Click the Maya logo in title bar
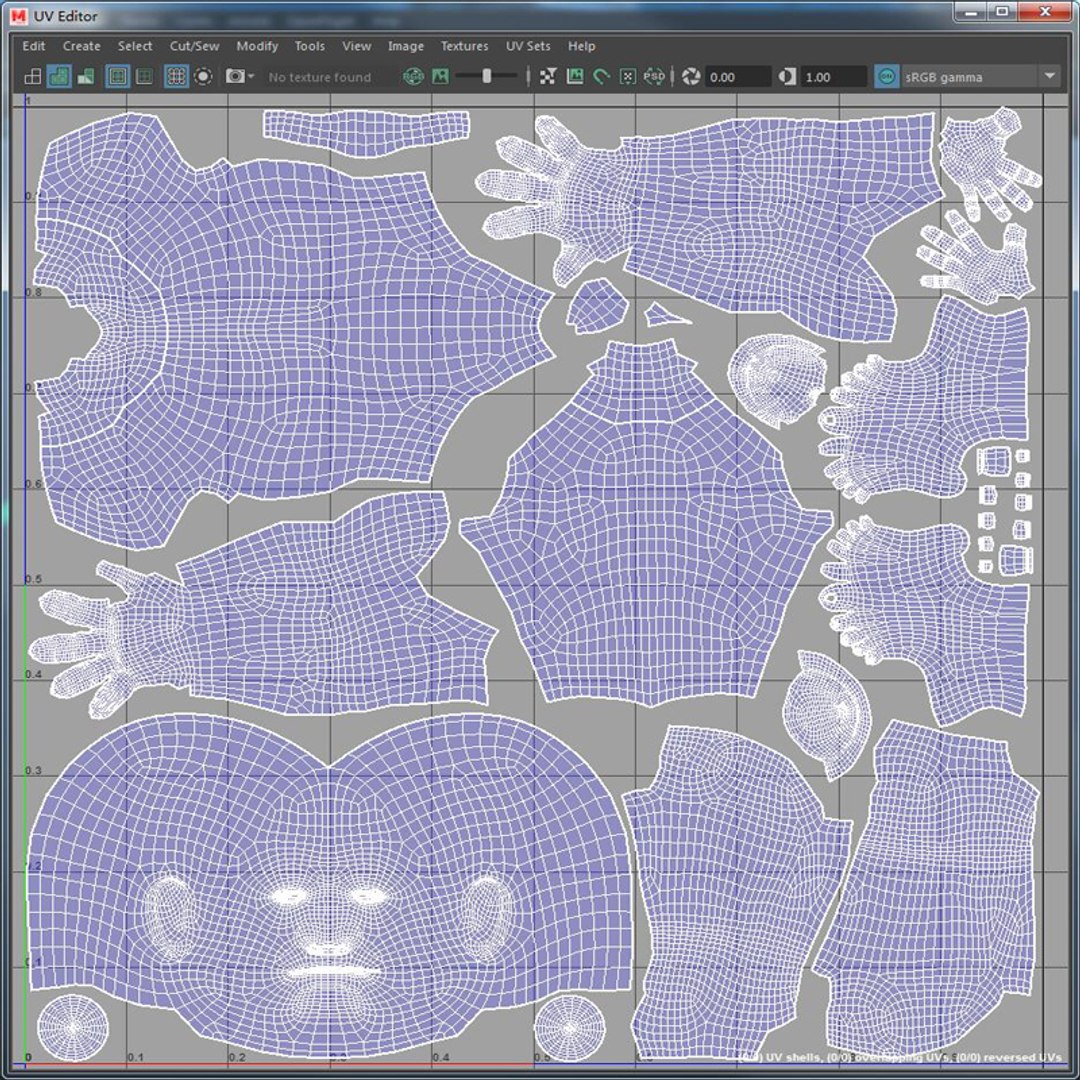 click(19, 16)
